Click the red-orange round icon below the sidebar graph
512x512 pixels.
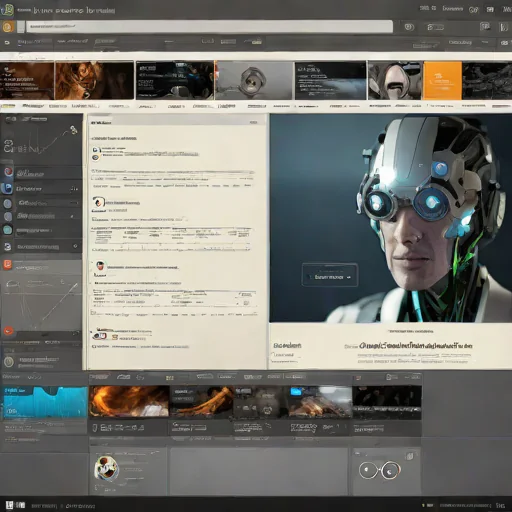(8, 330)
